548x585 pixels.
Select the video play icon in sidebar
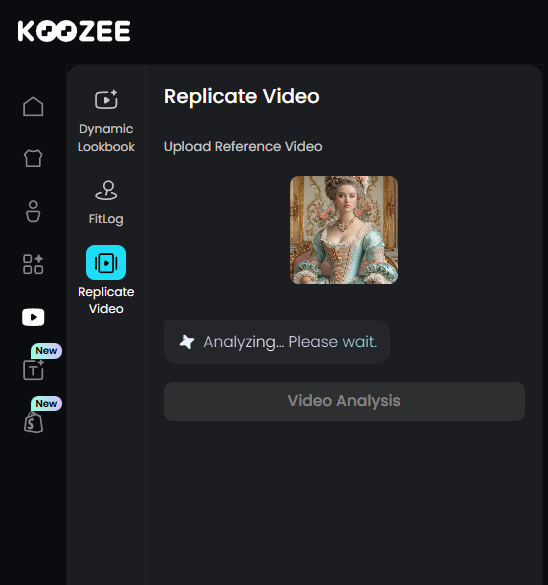[x=33, y=317]
